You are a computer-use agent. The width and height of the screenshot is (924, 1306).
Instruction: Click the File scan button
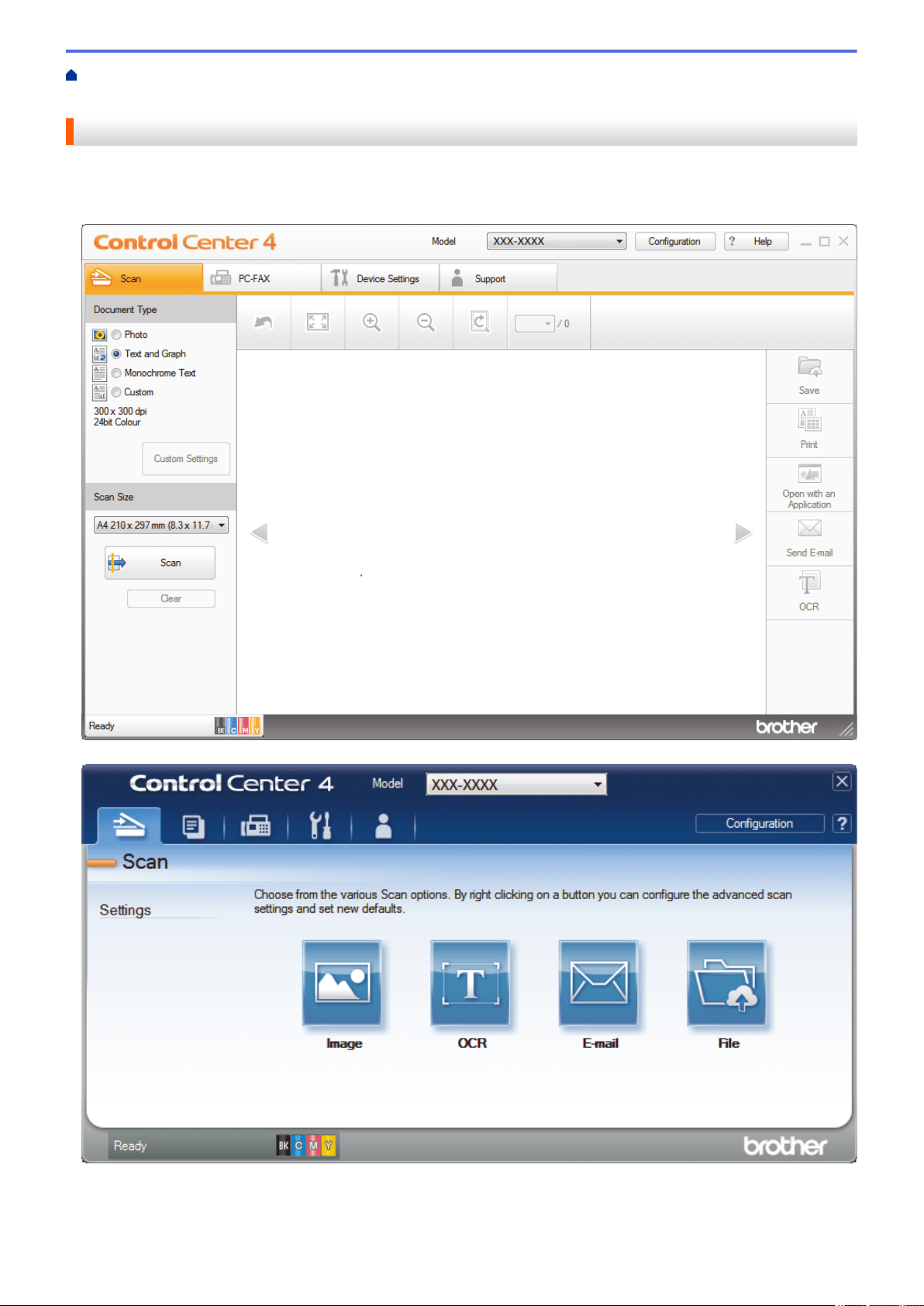tap(727, 984)
